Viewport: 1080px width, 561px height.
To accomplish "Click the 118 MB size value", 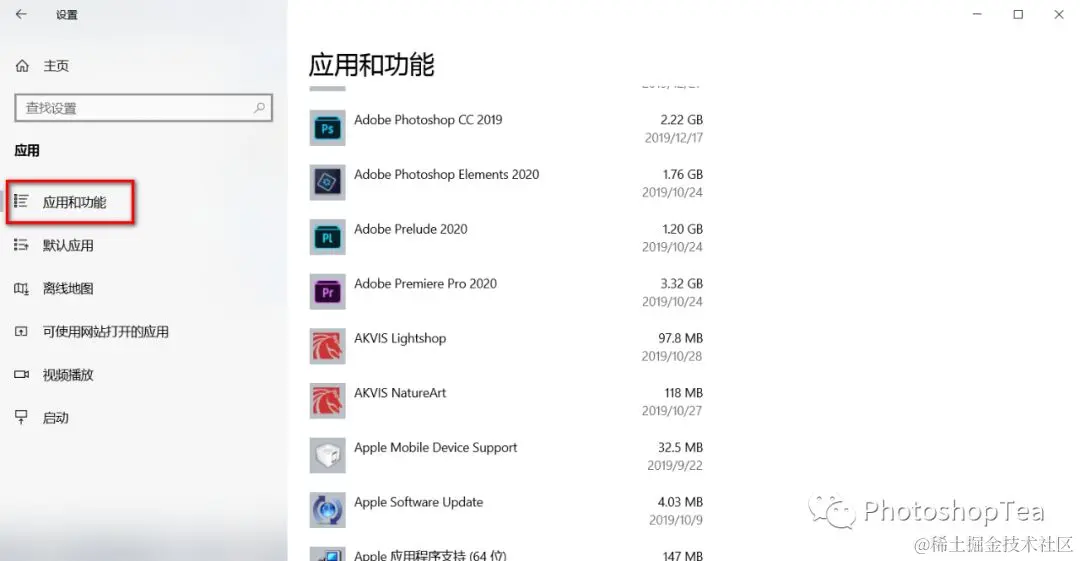I will pos(683,393).
